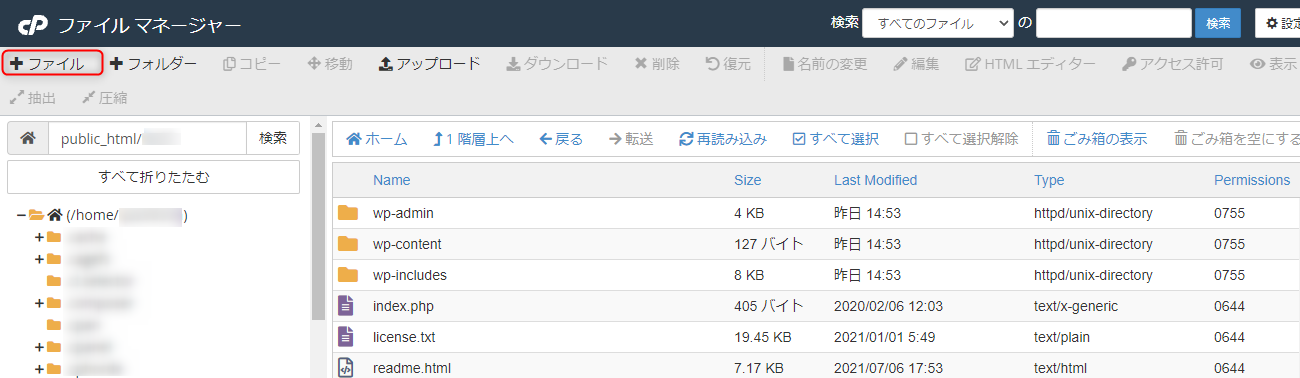Click すべて折りたたむ collapse all button
Image resolution: width=1300 pixels, height=378 pixels.
[x=154, y=177]
